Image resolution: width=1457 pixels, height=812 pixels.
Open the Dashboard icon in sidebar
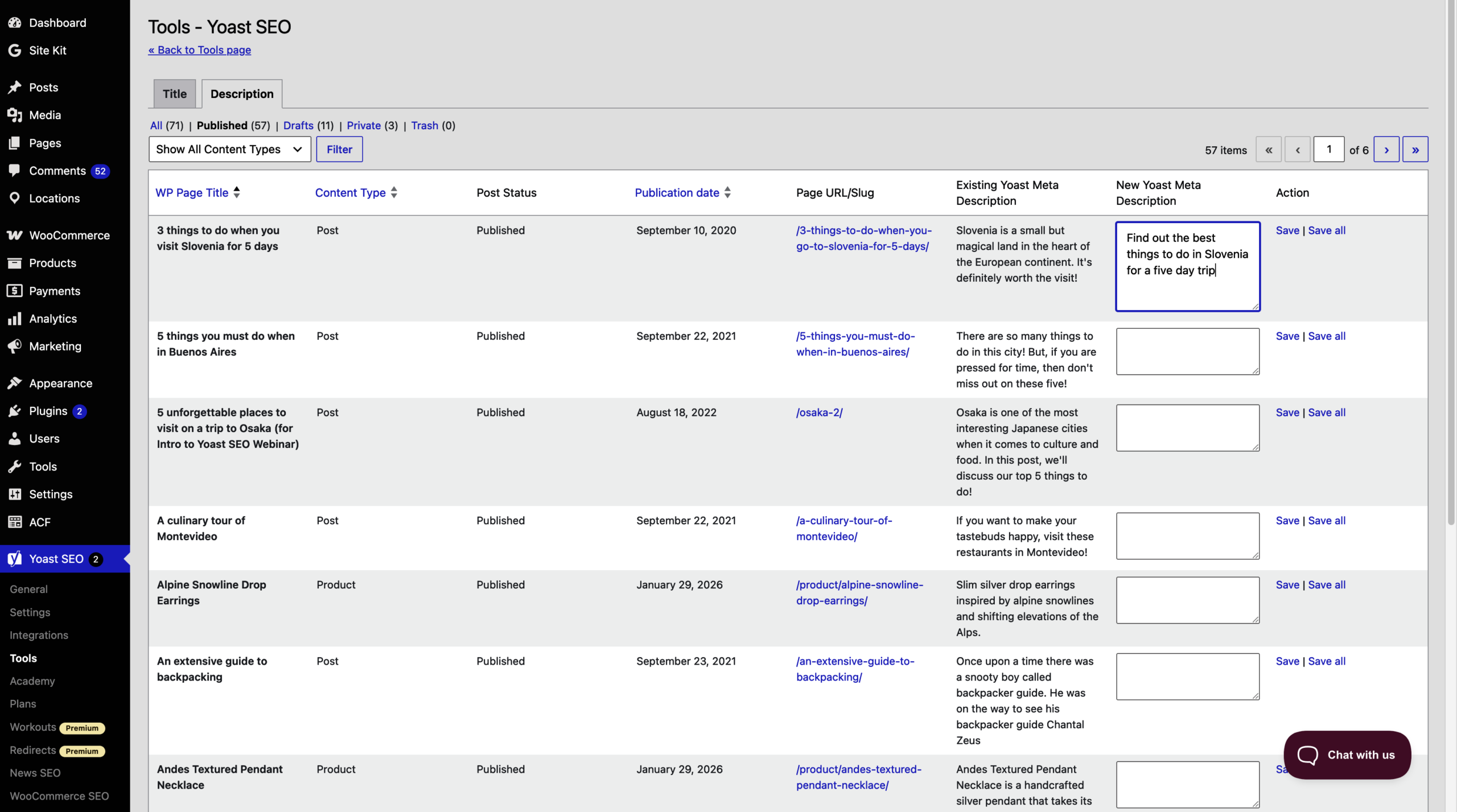point(15,23)
